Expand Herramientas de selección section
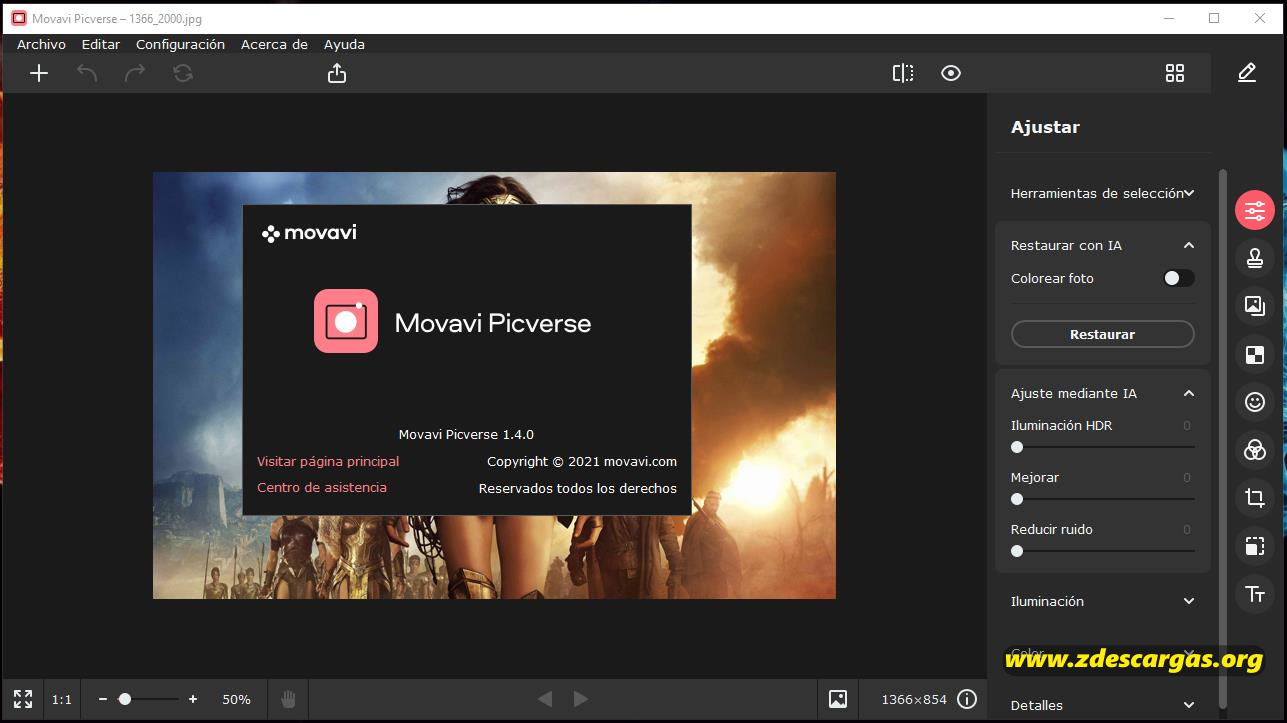The width and height of the screenshot is (1287, 723). (1103, 193)
